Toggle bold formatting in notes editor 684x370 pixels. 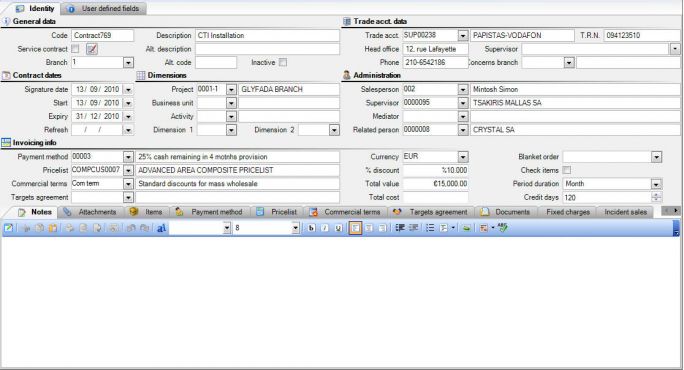[311, 228]
